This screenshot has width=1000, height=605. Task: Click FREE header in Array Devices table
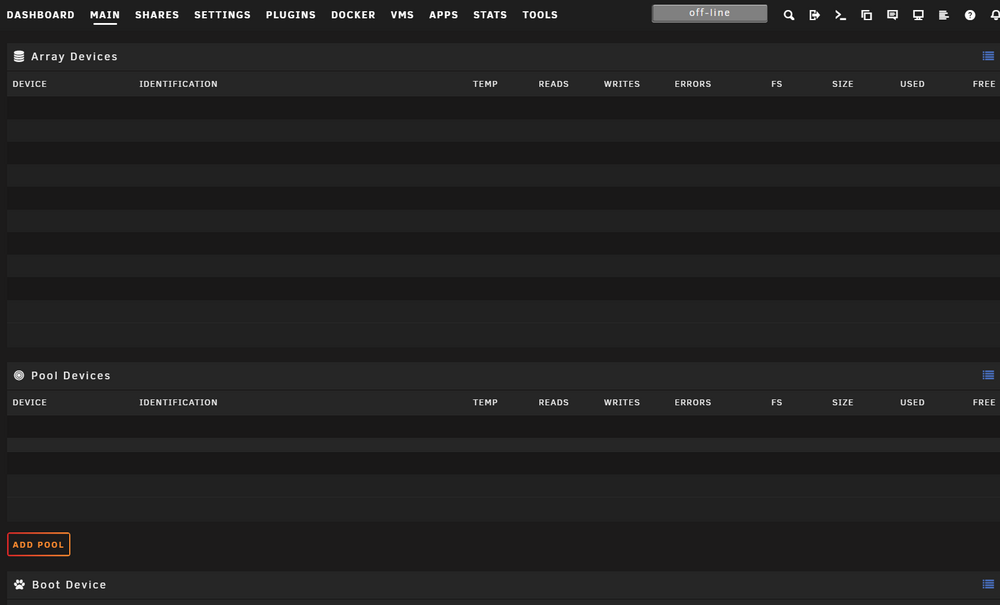[x=984, y=84]
